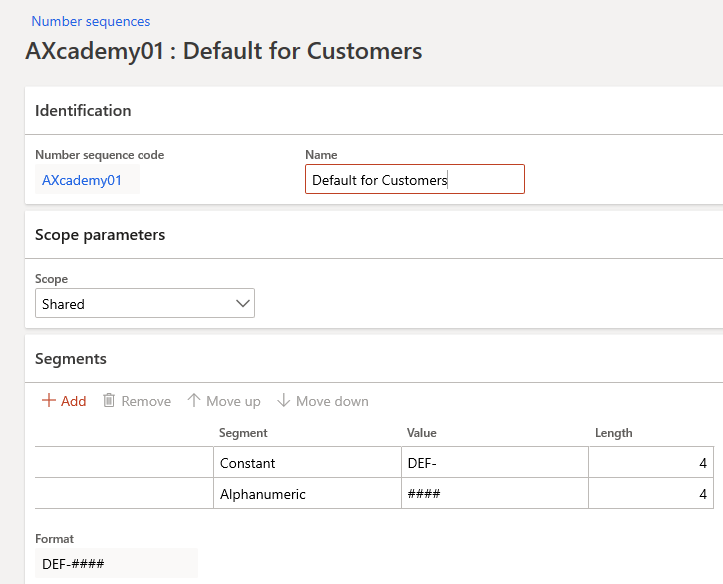Click the up arrow icon for Move up
Image resolution: width=723 pixels, height=584 pixels.
[194, 400]
